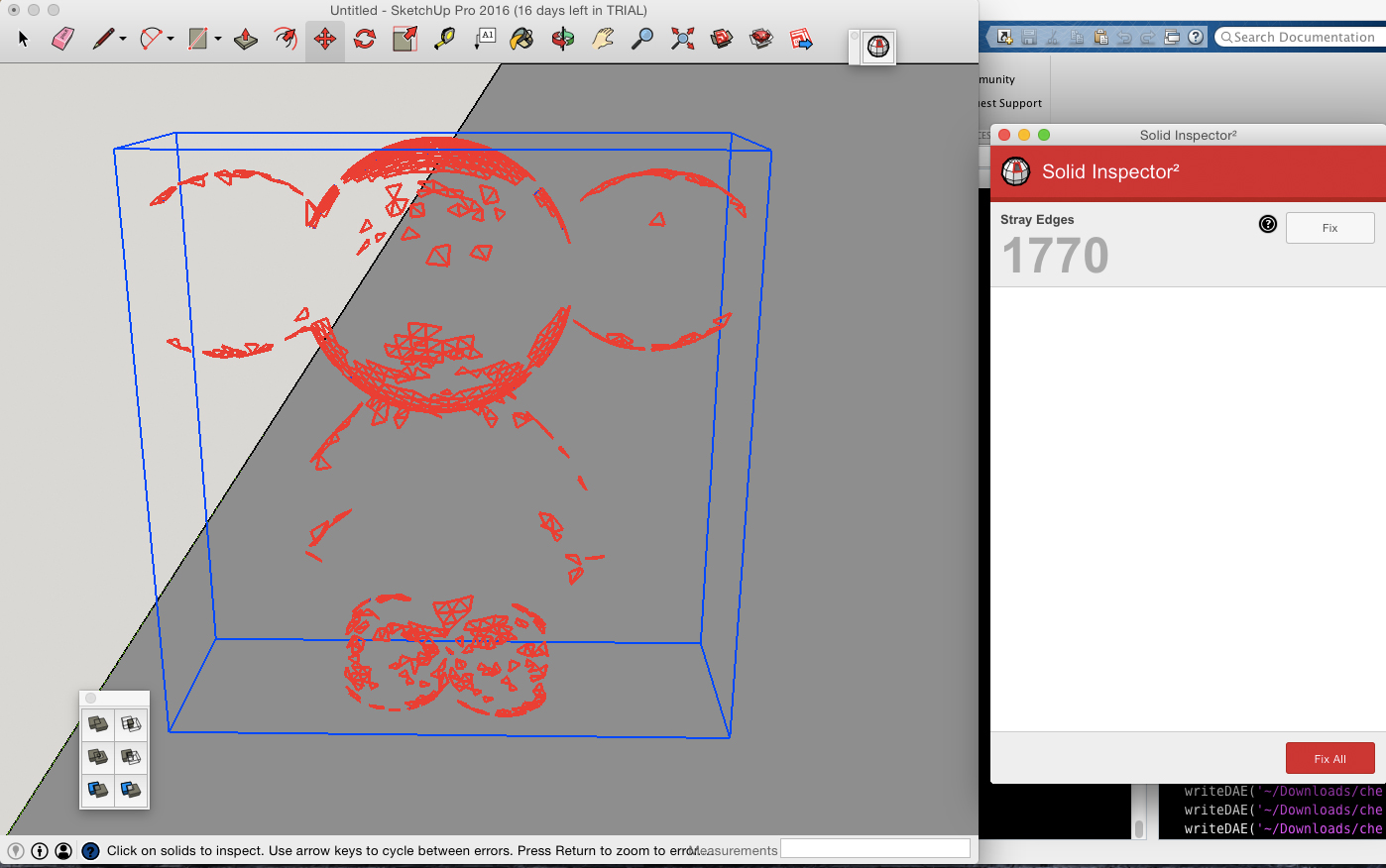
Task: Choose the Pan hand tool
Action: (602, 40)
